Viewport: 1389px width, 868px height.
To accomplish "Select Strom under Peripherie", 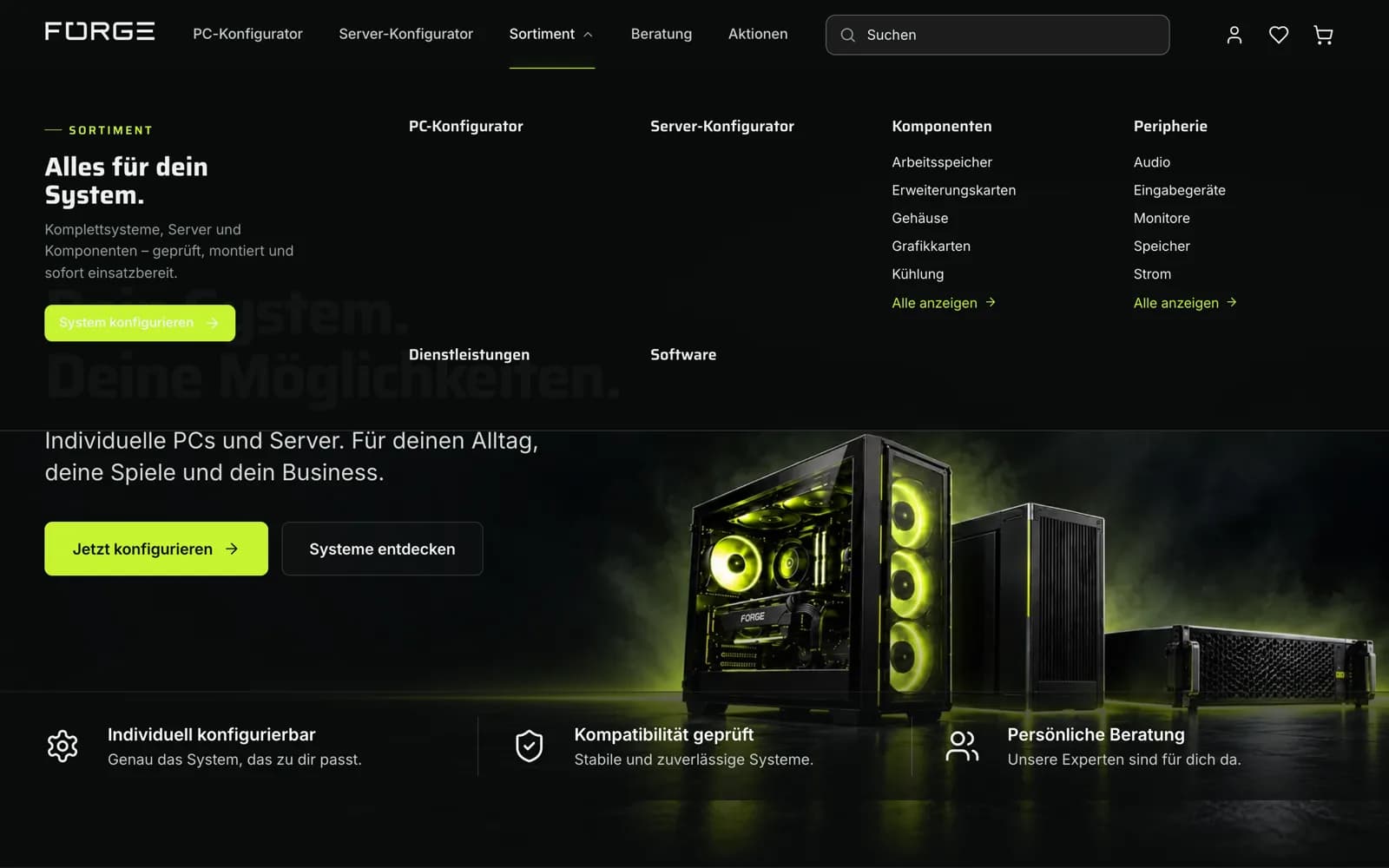I will coord(1152,274).
